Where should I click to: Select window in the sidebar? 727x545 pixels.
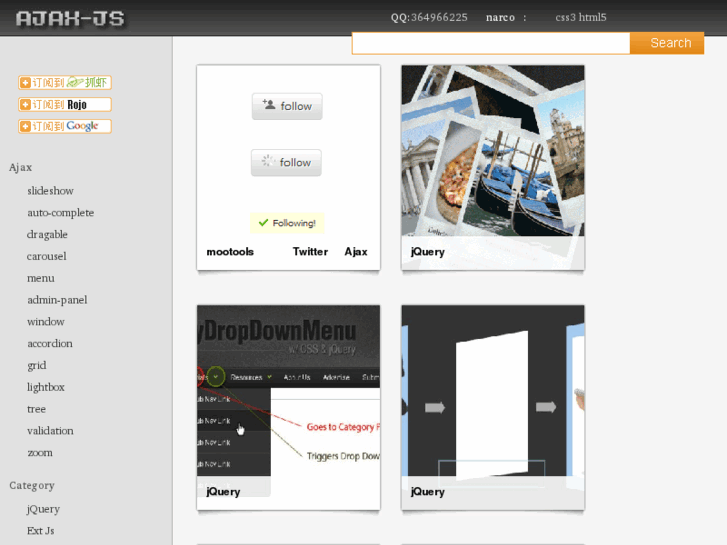coord(45,321)
